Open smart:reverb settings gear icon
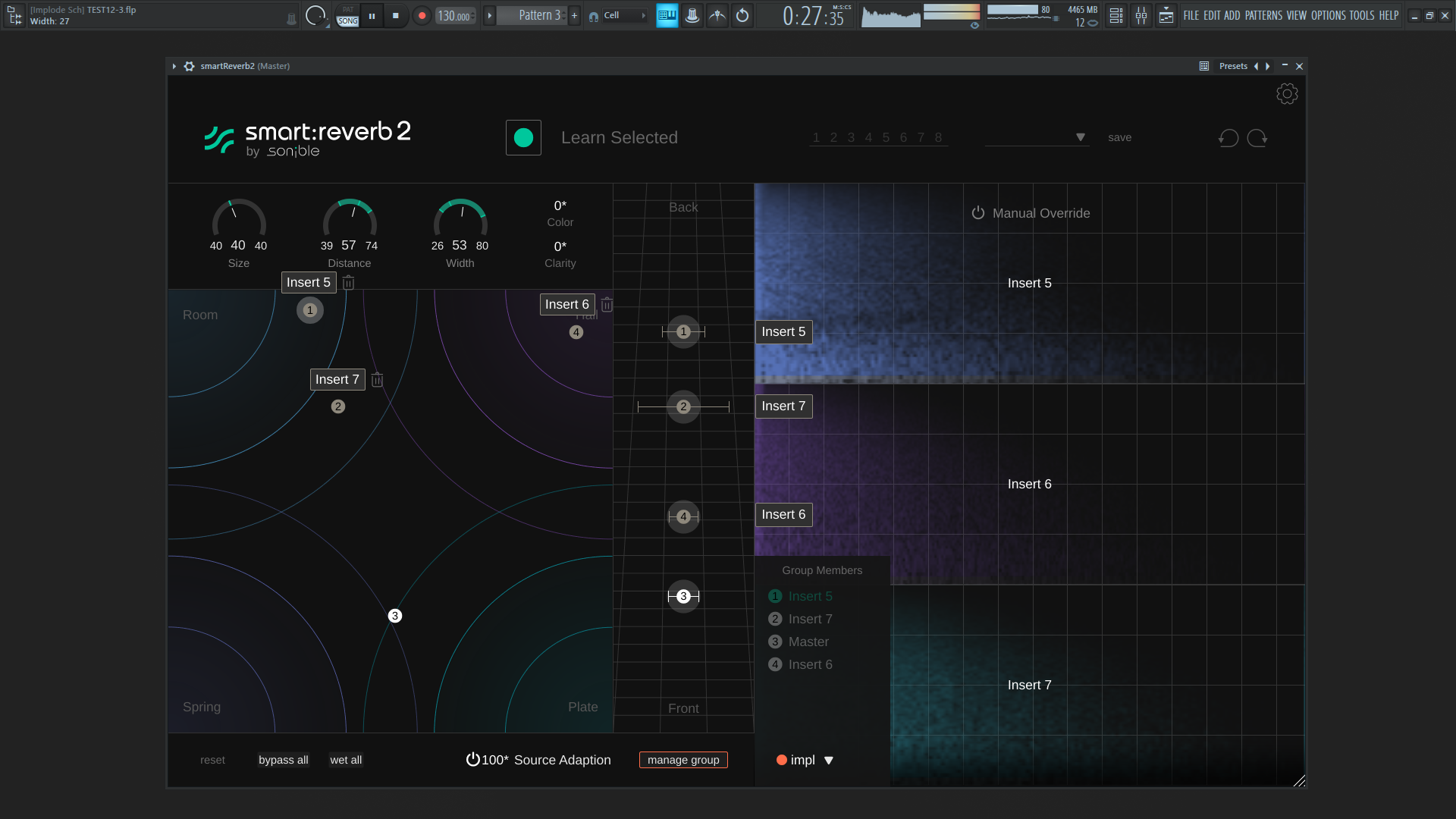 tap(1287, 94)
